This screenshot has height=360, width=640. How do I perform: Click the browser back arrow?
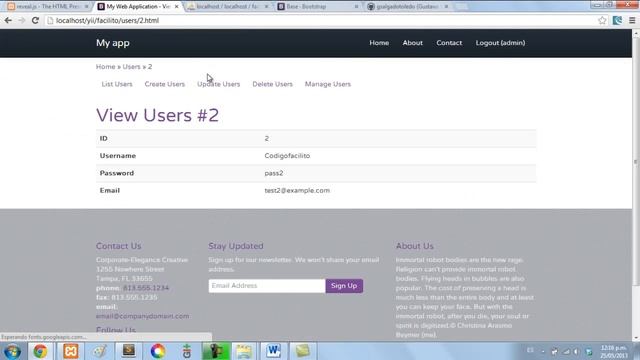(x=8, y=20)
